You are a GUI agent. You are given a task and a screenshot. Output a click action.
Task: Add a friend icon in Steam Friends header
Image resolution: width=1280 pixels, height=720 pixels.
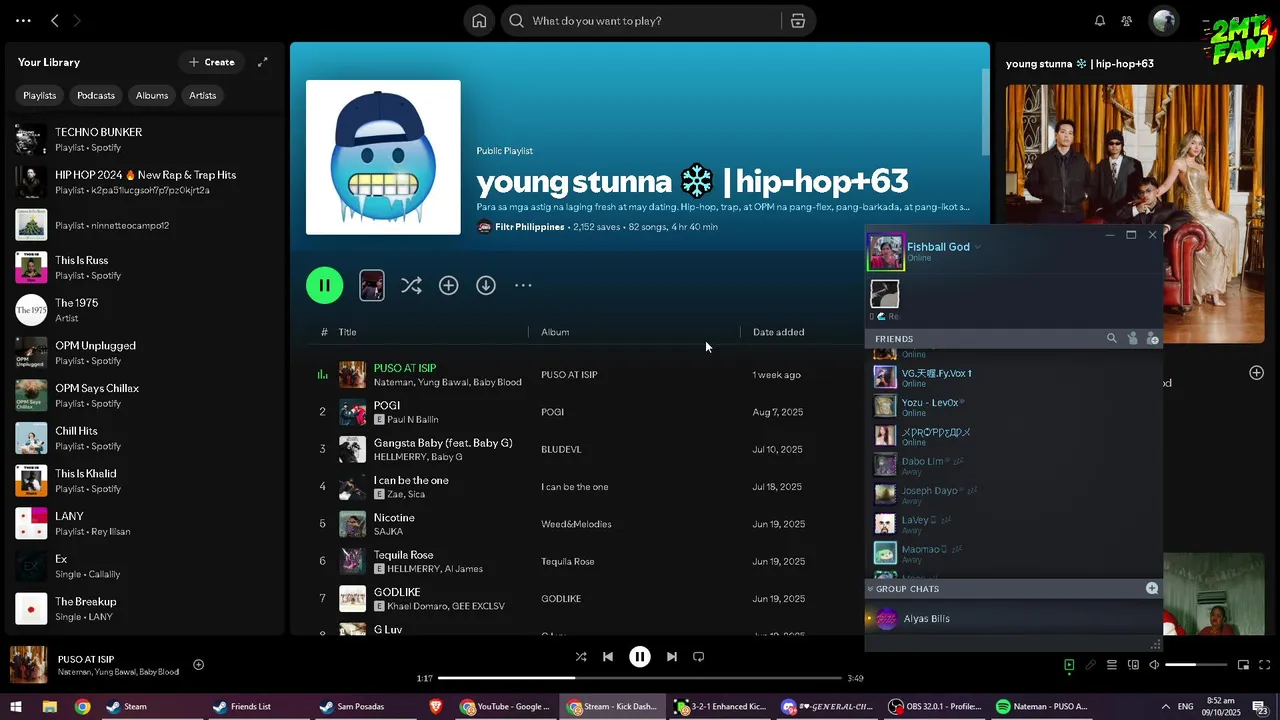point(1152,339)
